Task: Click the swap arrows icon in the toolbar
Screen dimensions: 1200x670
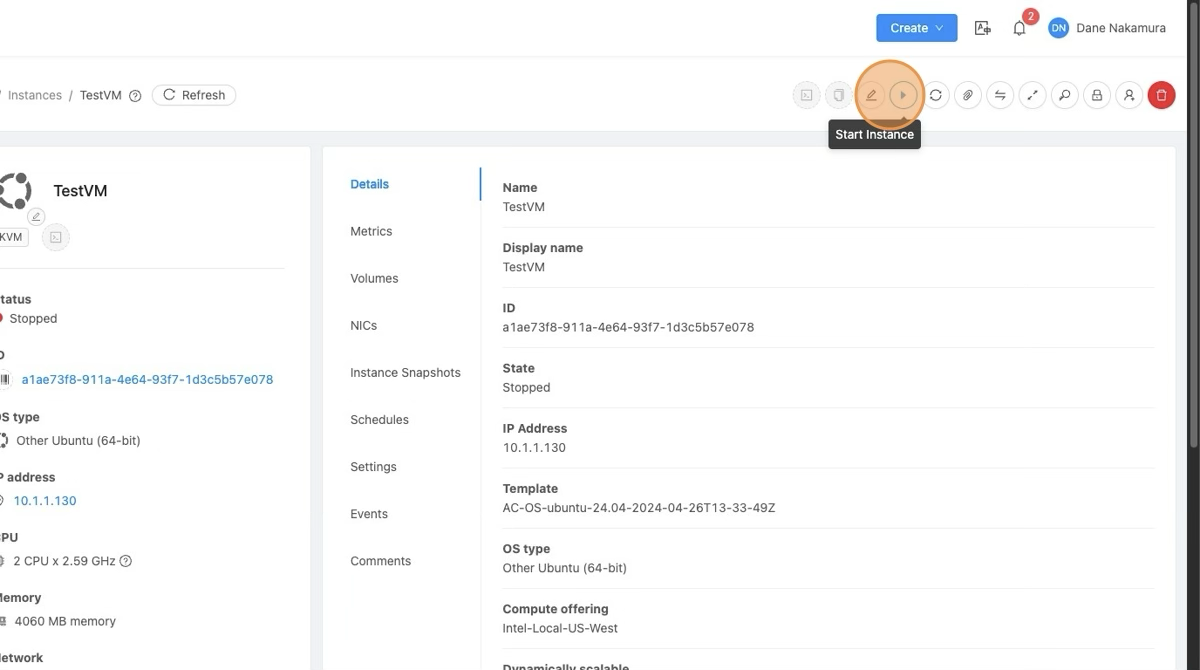Action: [x=1000, y=95]
